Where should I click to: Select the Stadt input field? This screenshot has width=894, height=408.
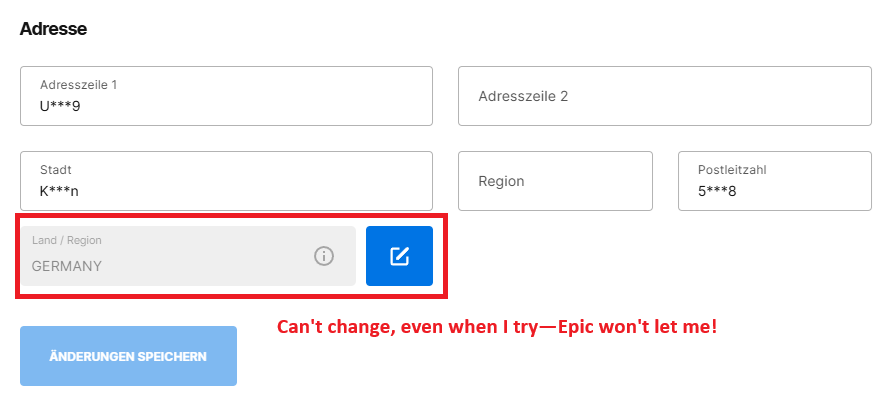(x=226, y=181)
